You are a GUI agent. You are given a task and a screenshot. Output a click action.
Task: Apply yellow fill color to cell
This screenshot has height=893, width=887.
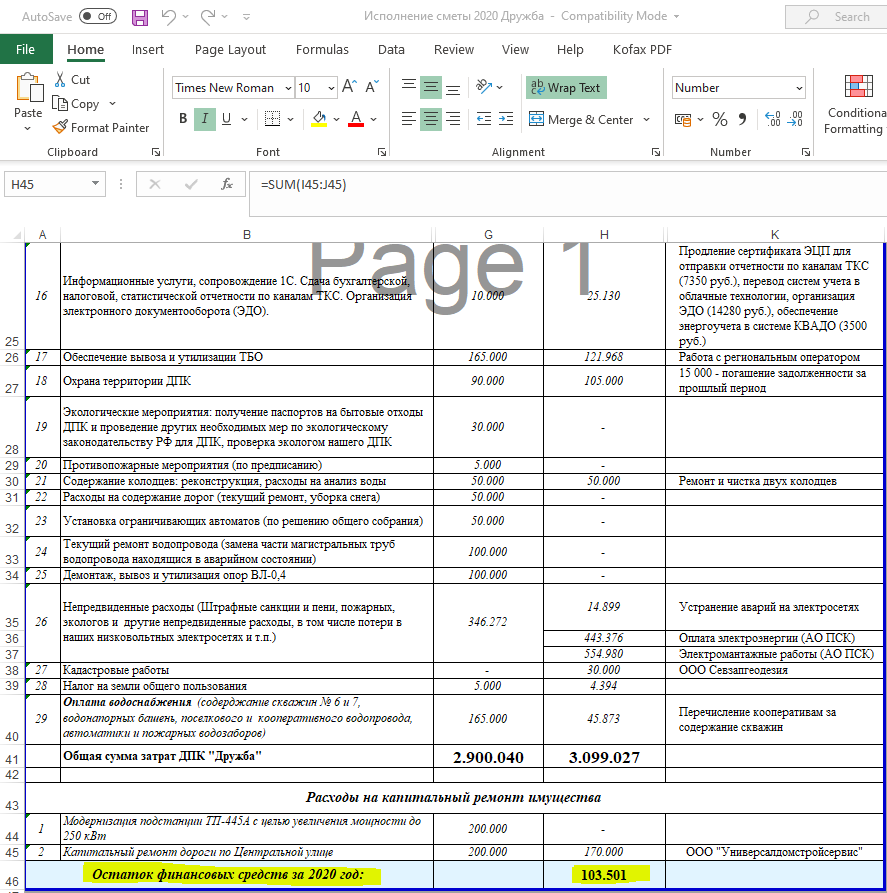(319, 119)
